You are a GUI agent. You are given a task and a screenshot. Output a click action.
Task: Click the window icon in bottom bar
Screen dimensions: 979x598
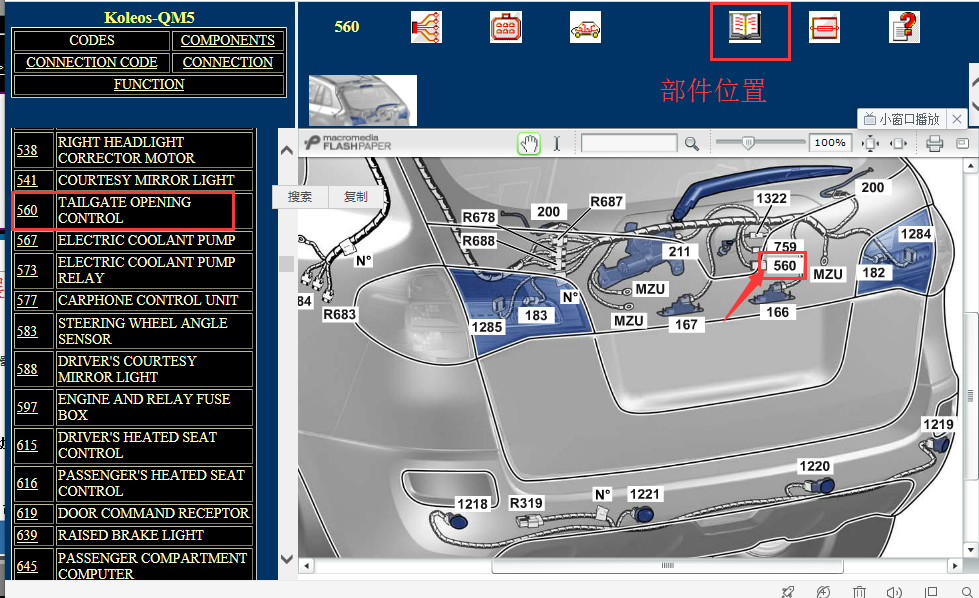point(931,592)
